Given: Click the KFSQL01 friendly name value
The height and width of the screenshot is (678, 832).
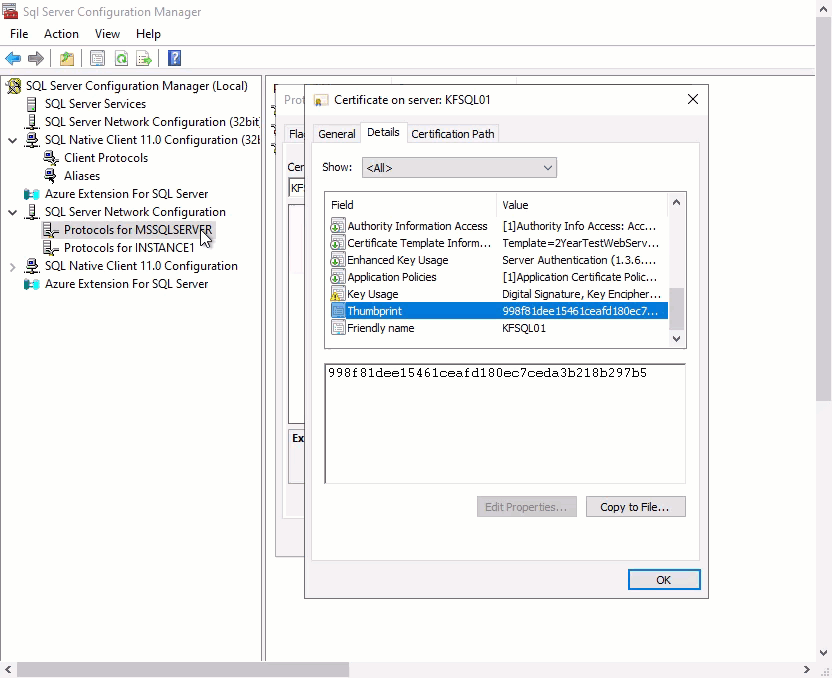Looking at the screenshot, I should coord(524,328).
